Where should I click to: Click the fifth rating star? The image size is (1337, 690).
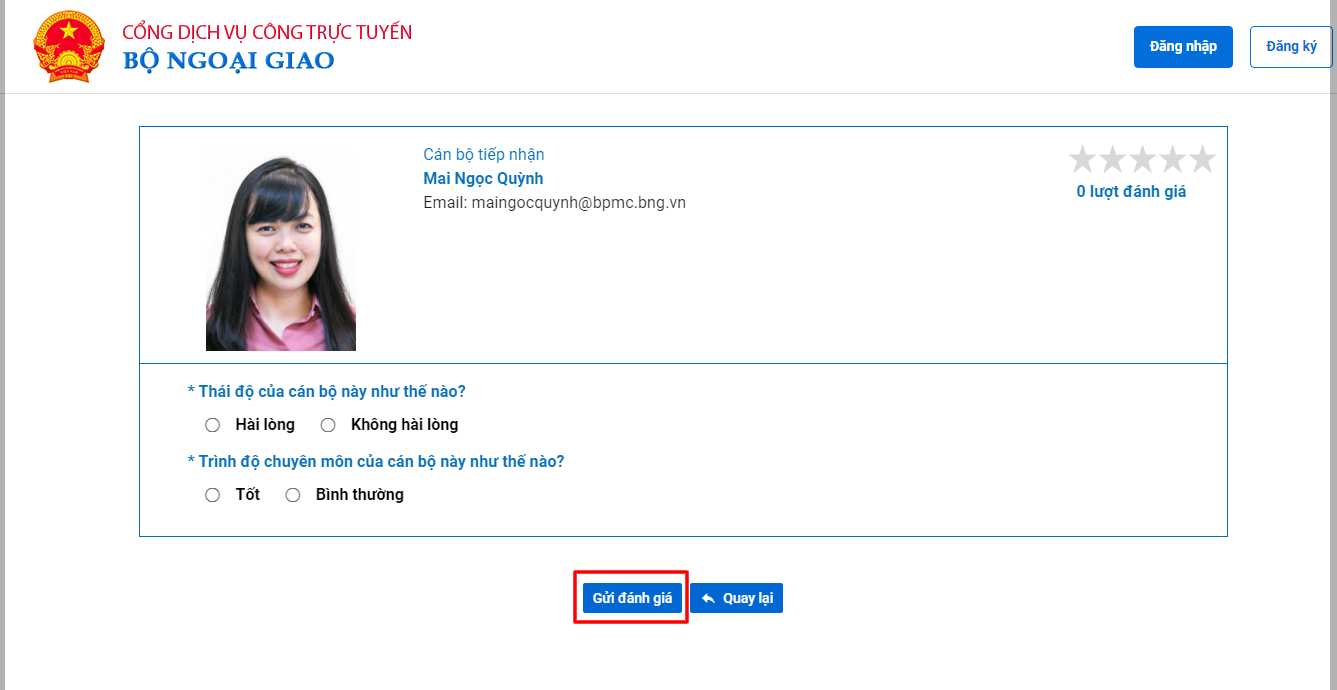point(1202,159)
